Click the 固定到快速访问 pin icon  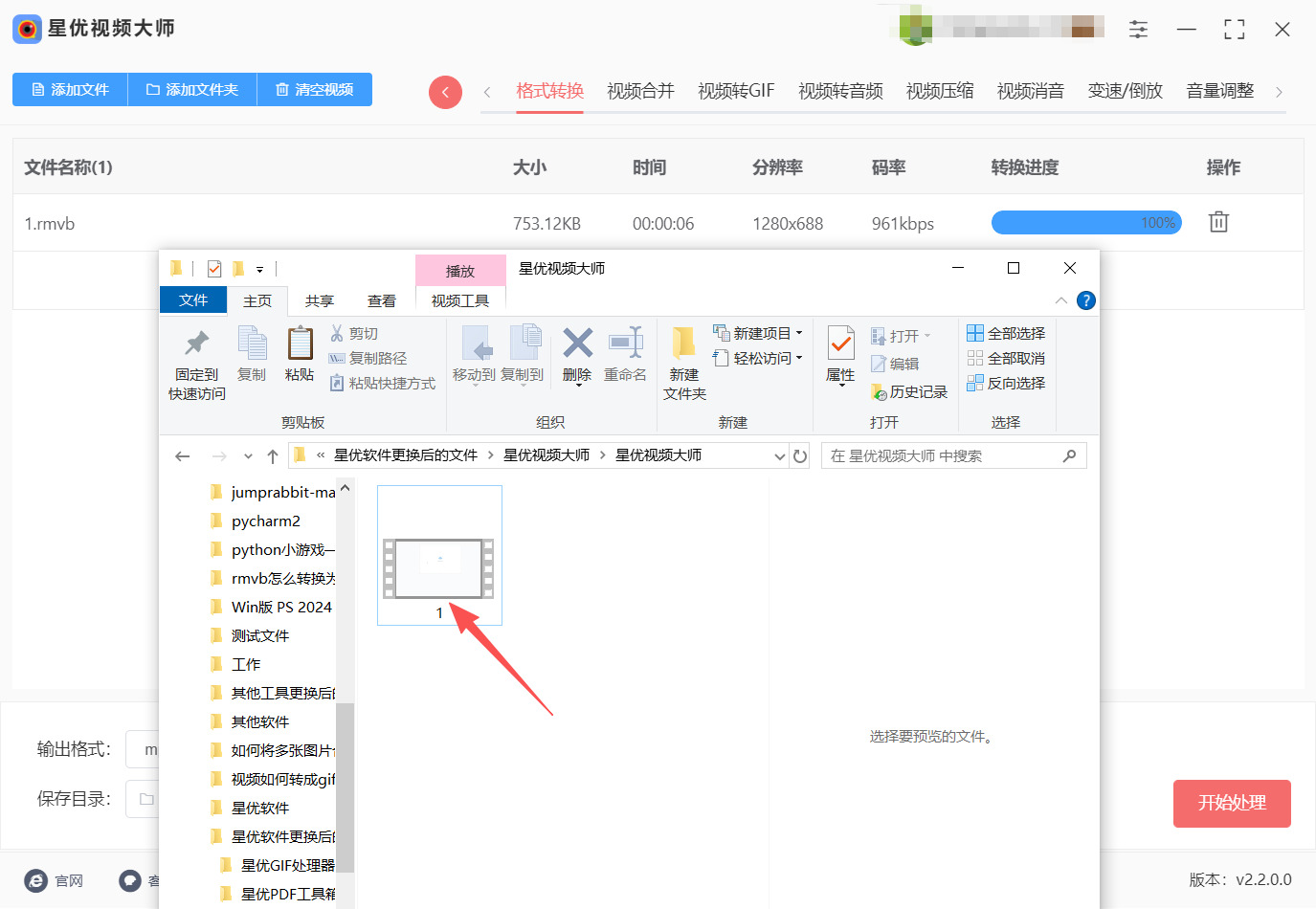(195, 356)
